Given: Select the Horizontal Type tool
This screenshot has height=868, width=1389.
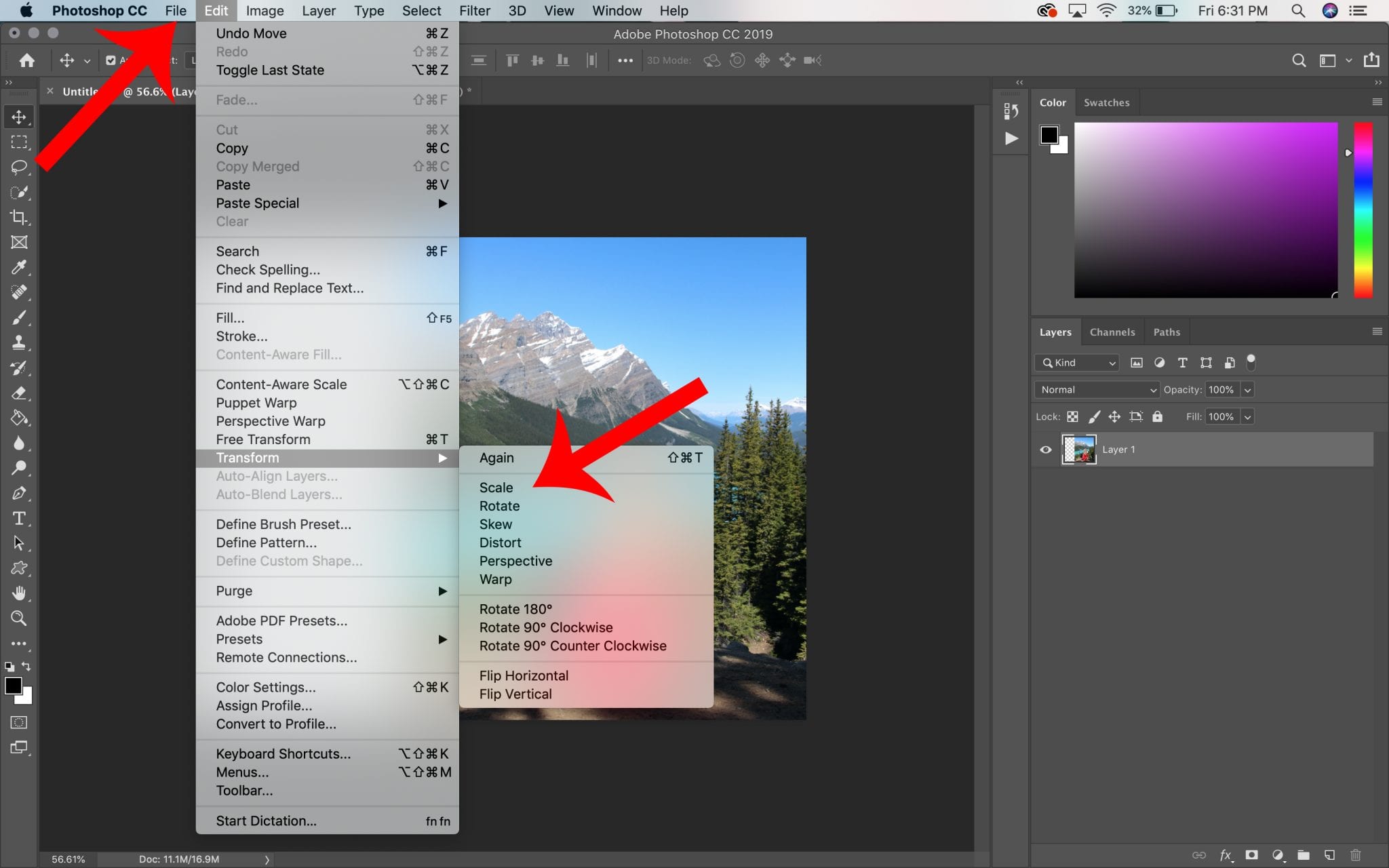Looking at the screenshot, I should pyautogui.click(x=18, y=517).
